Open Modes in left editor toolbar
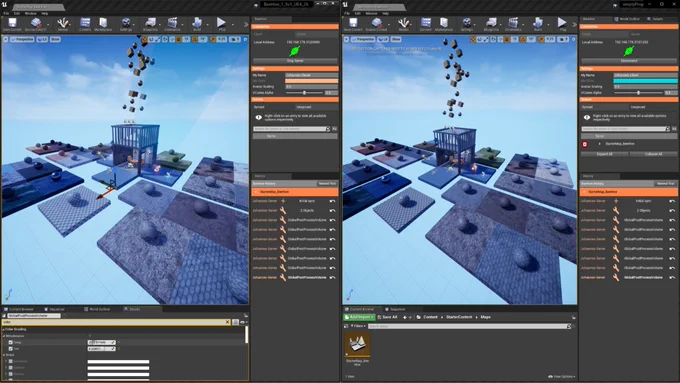This screenshot has height=383, width=680. (63, 24)
